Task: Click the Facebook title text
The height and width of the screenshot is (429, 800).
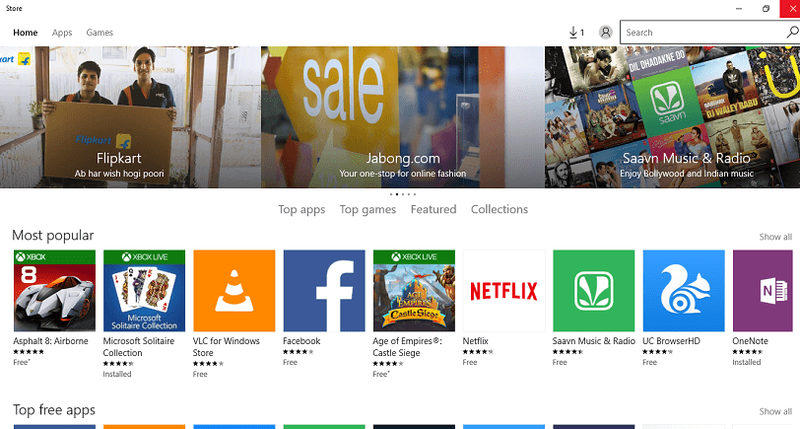Action: tap(302, 341)
